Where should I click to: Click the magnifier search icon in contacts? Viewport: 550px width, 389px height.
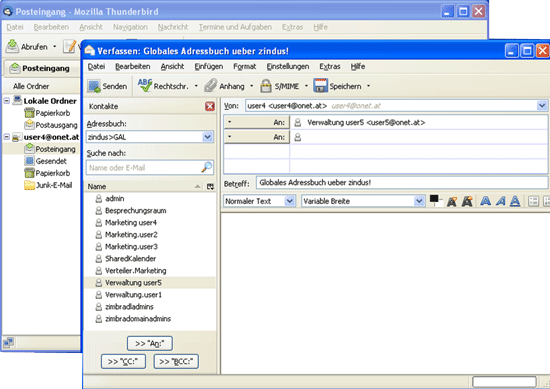pyautogui.click(x=207, y=167)
